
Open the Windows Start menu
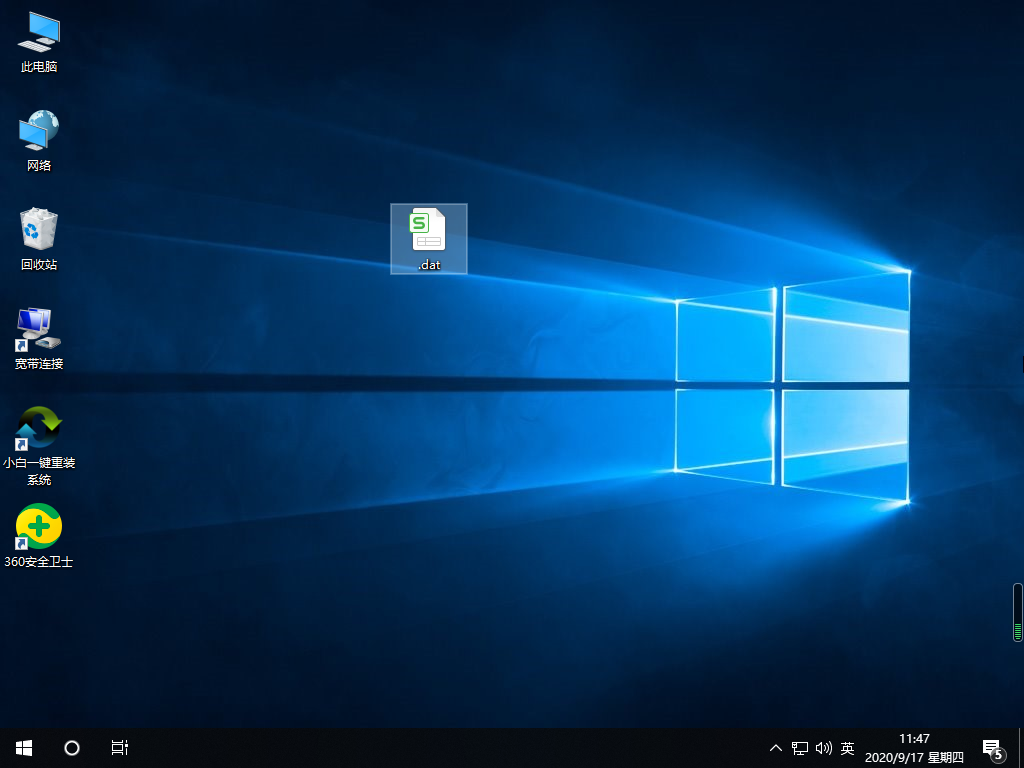coord(24,748)
